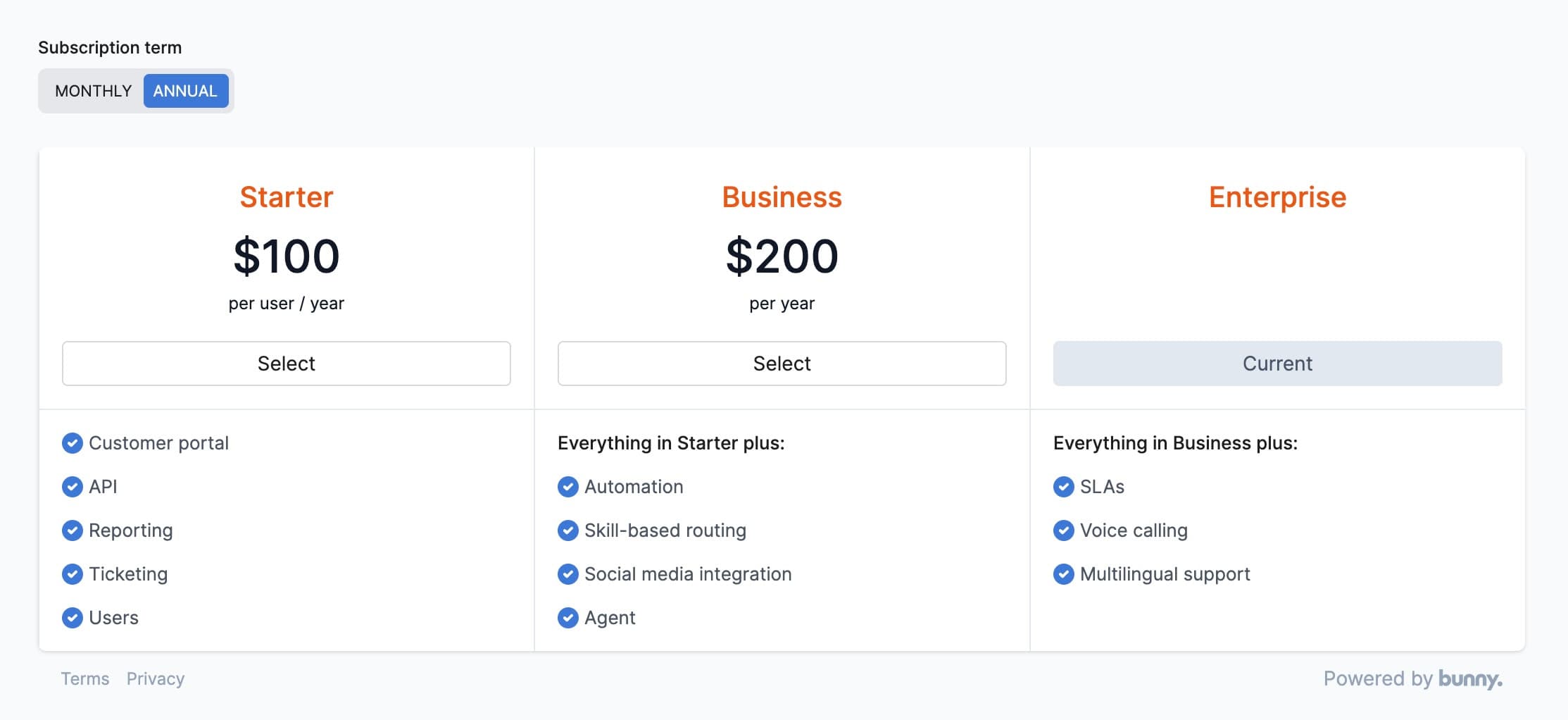Click the checkmark icon beside Users
The width and height of the screenshot is (1568, 720).
click(x=73, y=618)
